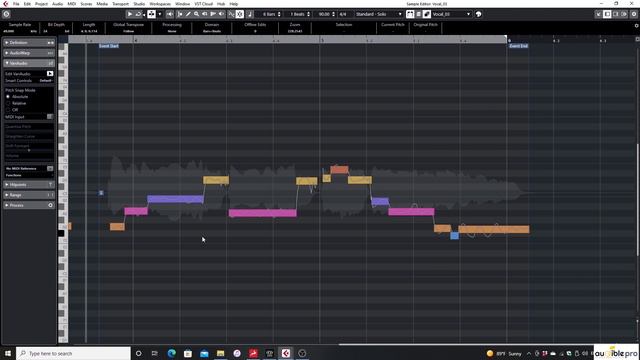This screenshot has width=640, height=360.
Task: Open No MIDI Reference selector
Action: [x=29, y=169]
